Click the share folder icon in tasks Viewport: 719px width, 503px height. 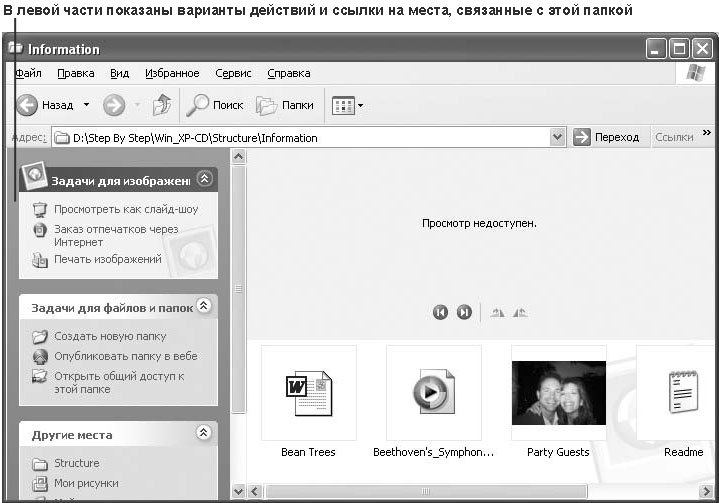tap(40, 376)
